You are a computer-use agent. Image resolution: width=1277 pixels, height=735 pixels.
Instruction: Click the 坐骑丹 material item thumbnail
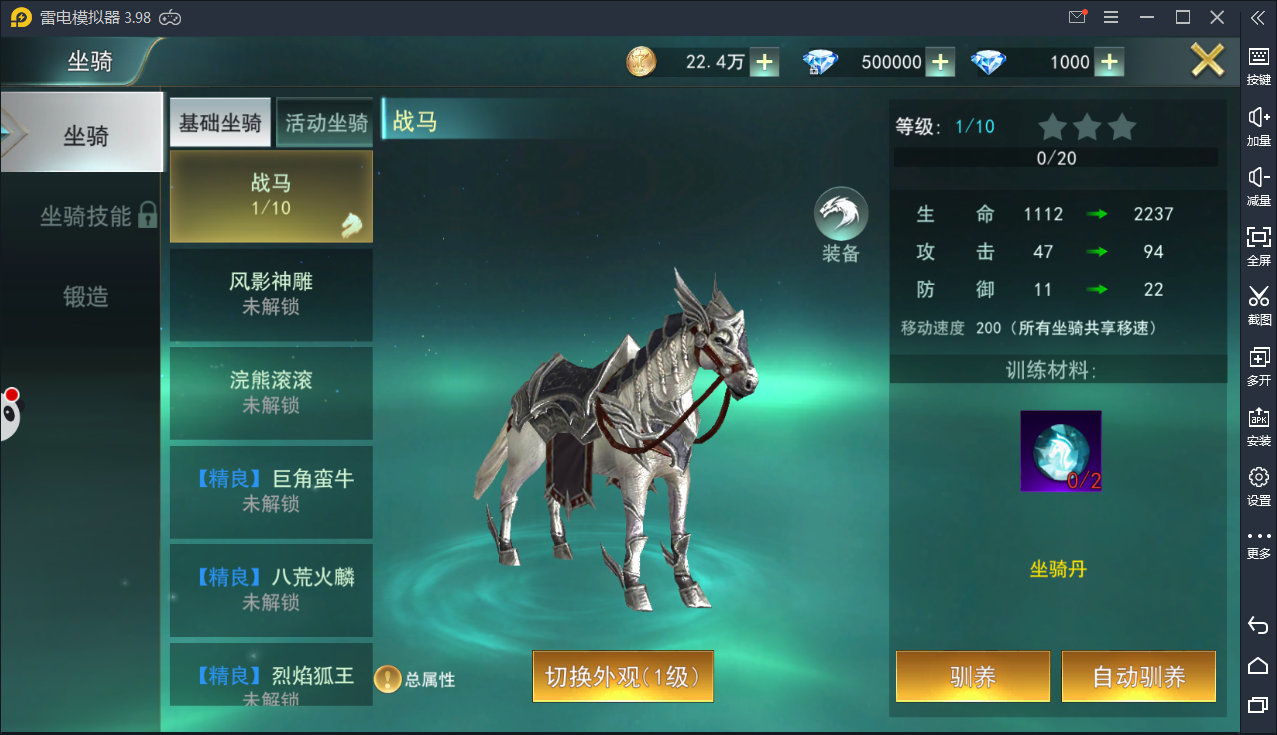point(1060,450)
